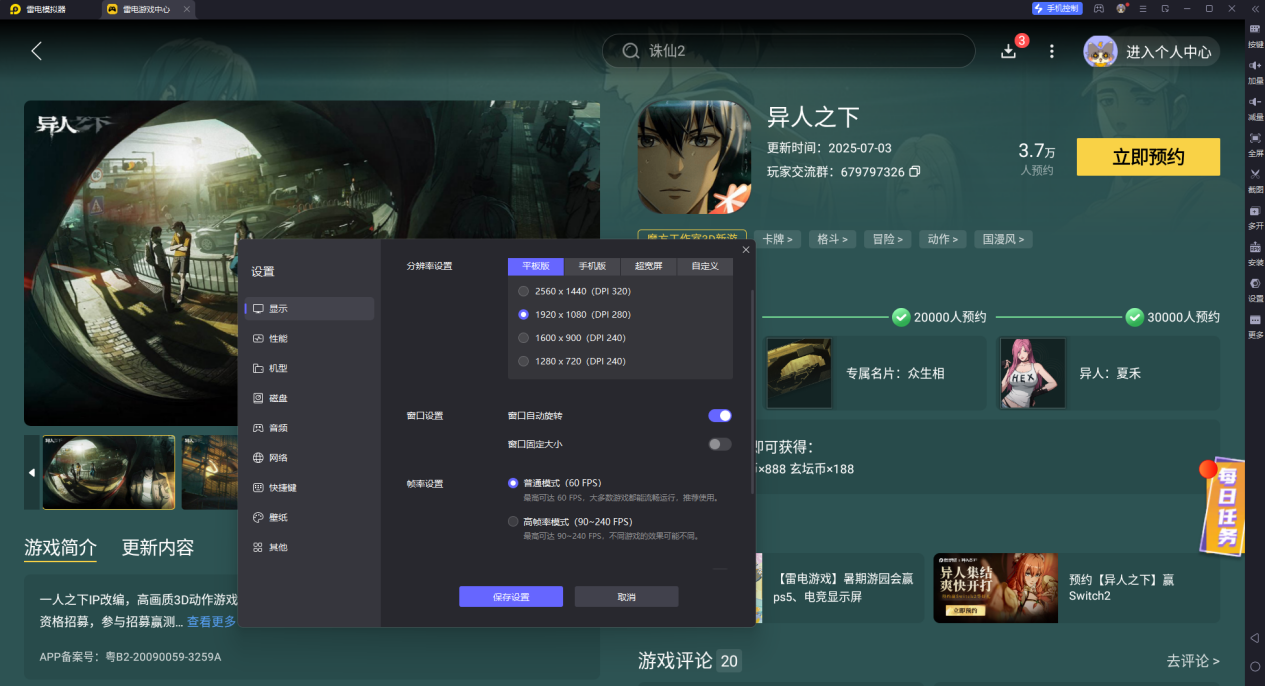
Task: Click the 取消 button in settings
Action: point(626,597)
